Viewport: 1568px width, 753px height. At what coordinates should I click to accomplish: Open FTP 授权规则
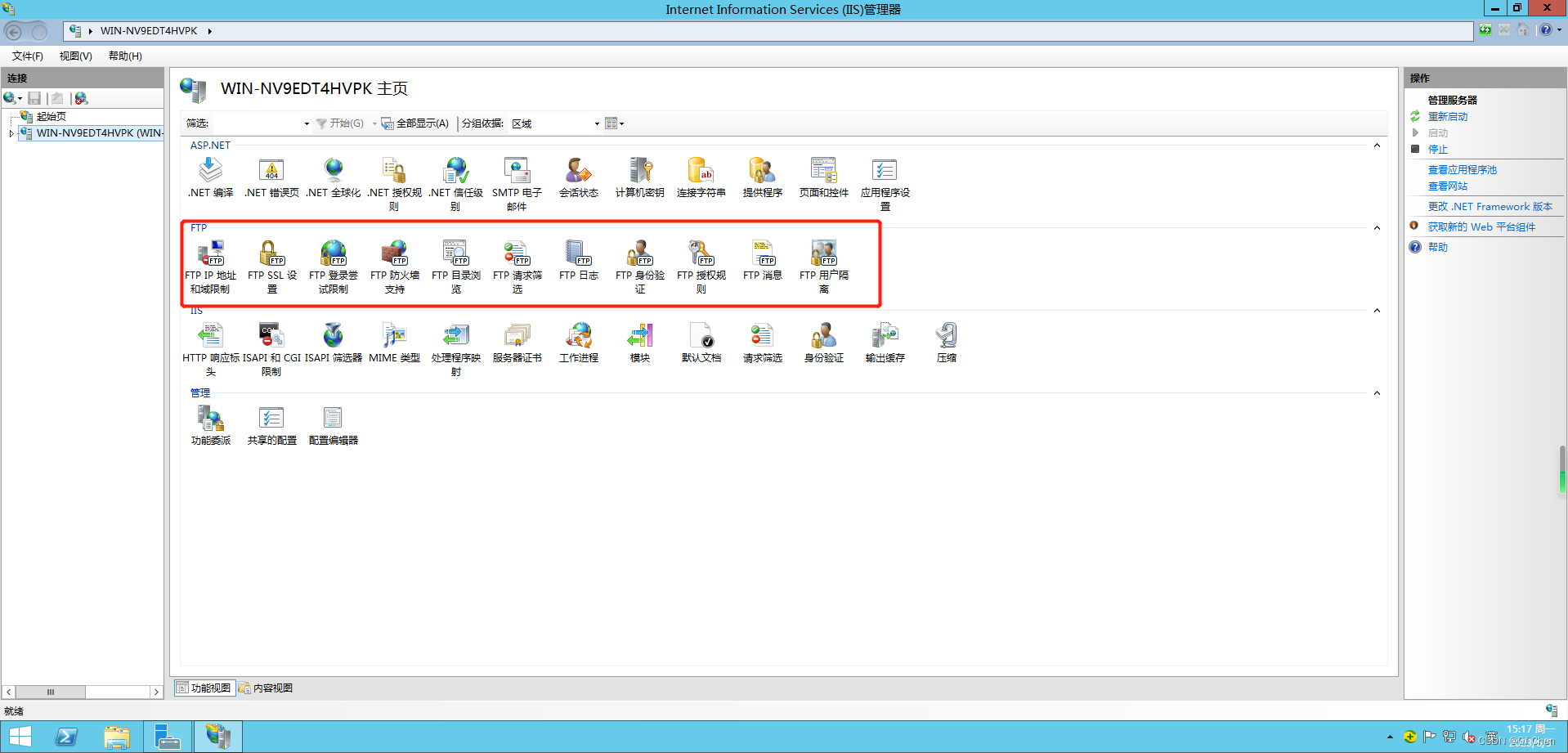coord(701,267)
